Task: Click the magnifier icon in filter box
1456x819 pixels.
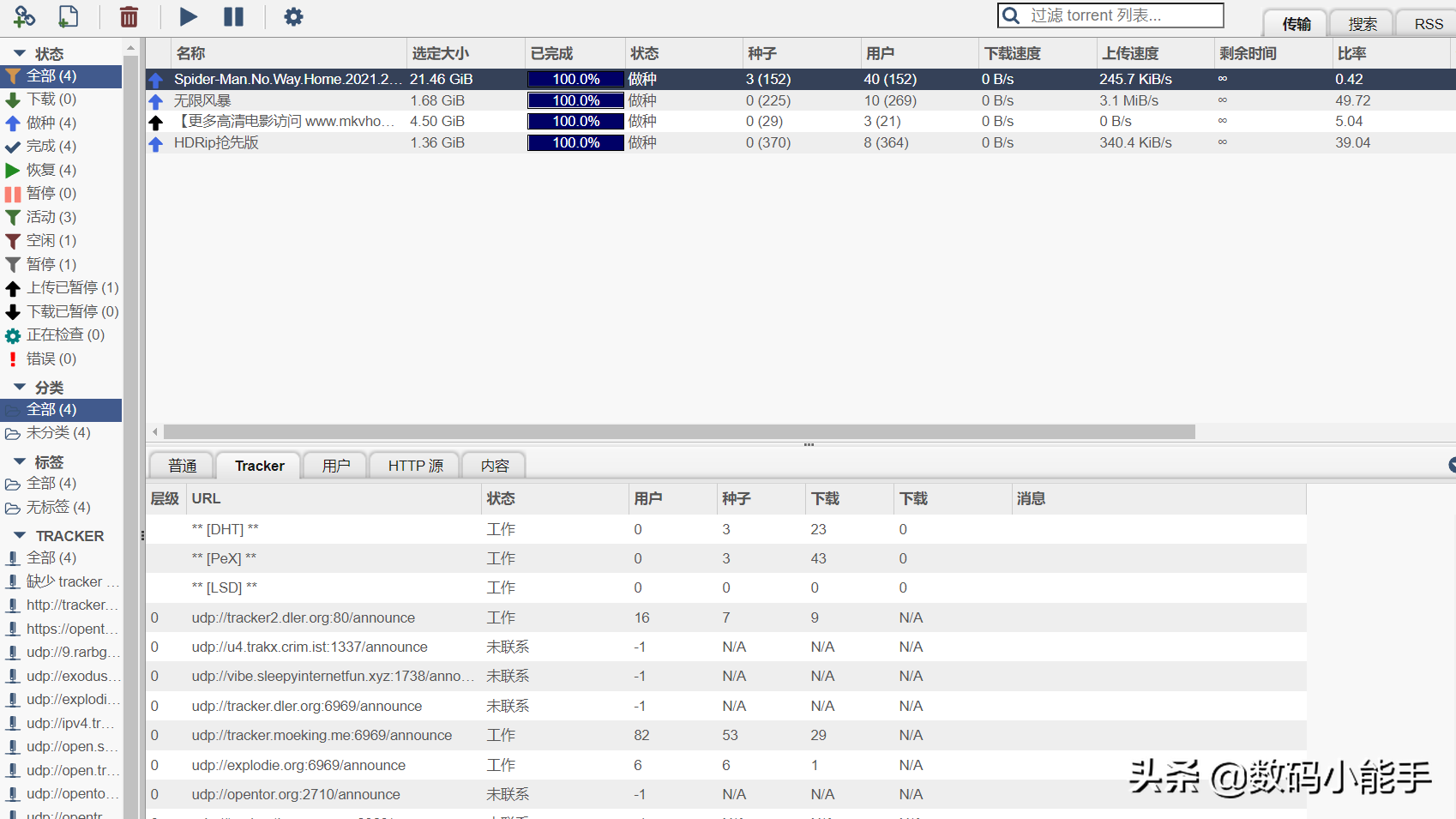Action: click(x=1012, y=15)
